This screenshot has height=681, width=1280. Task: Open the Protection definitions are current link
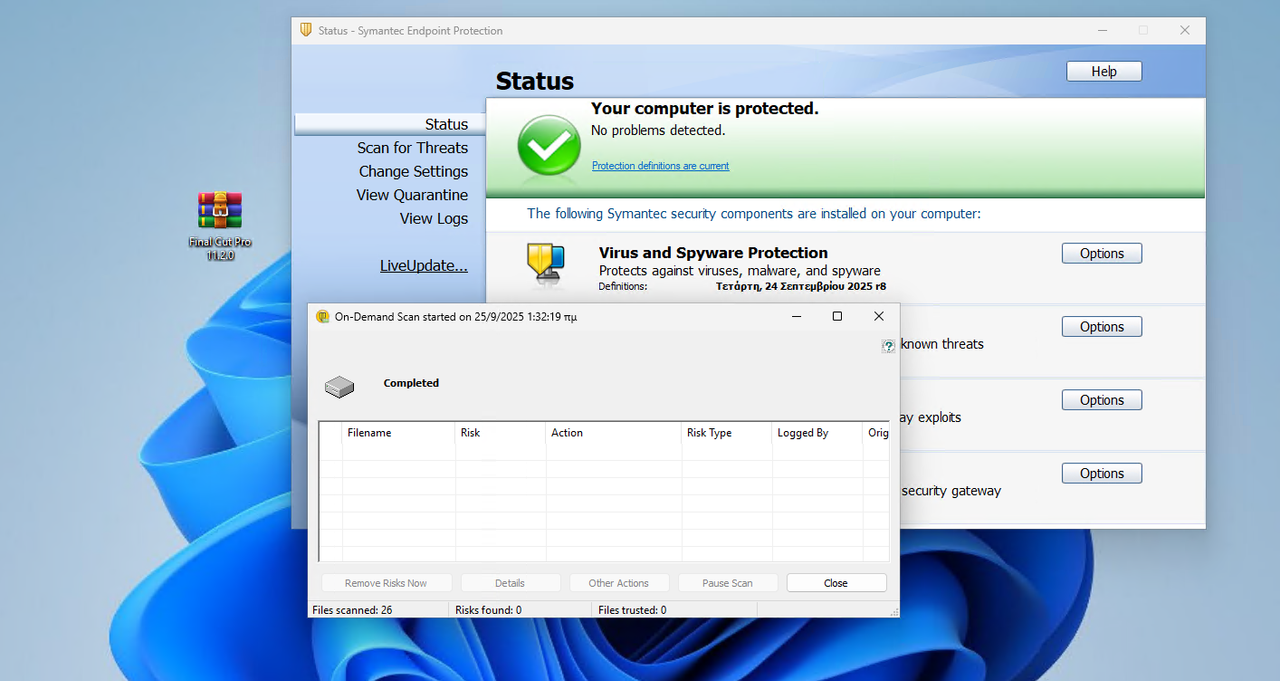click(x=660, y=166)
